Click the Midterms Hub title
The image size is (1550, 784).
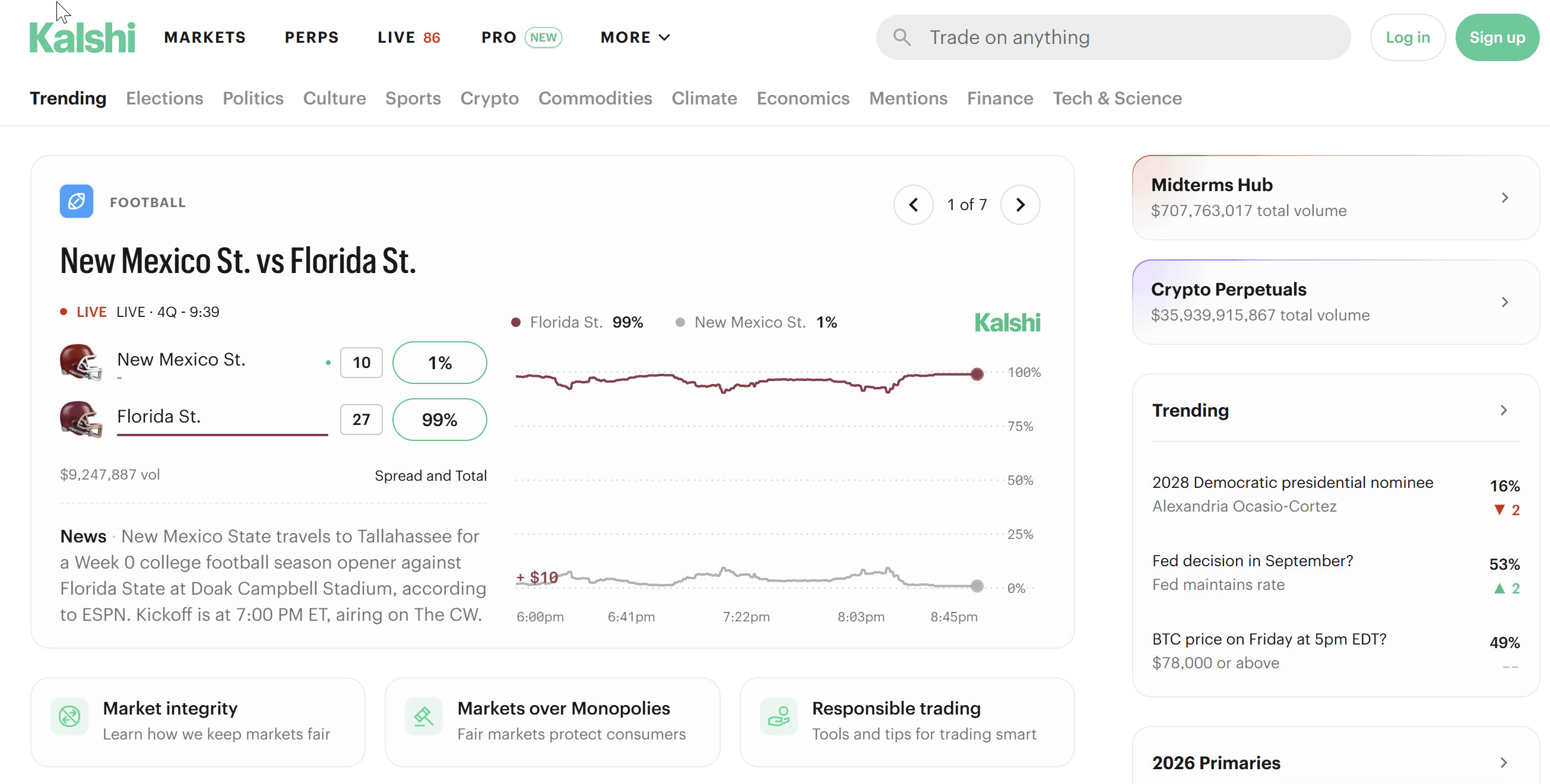pyautogui.click(x=1211, y=185)
